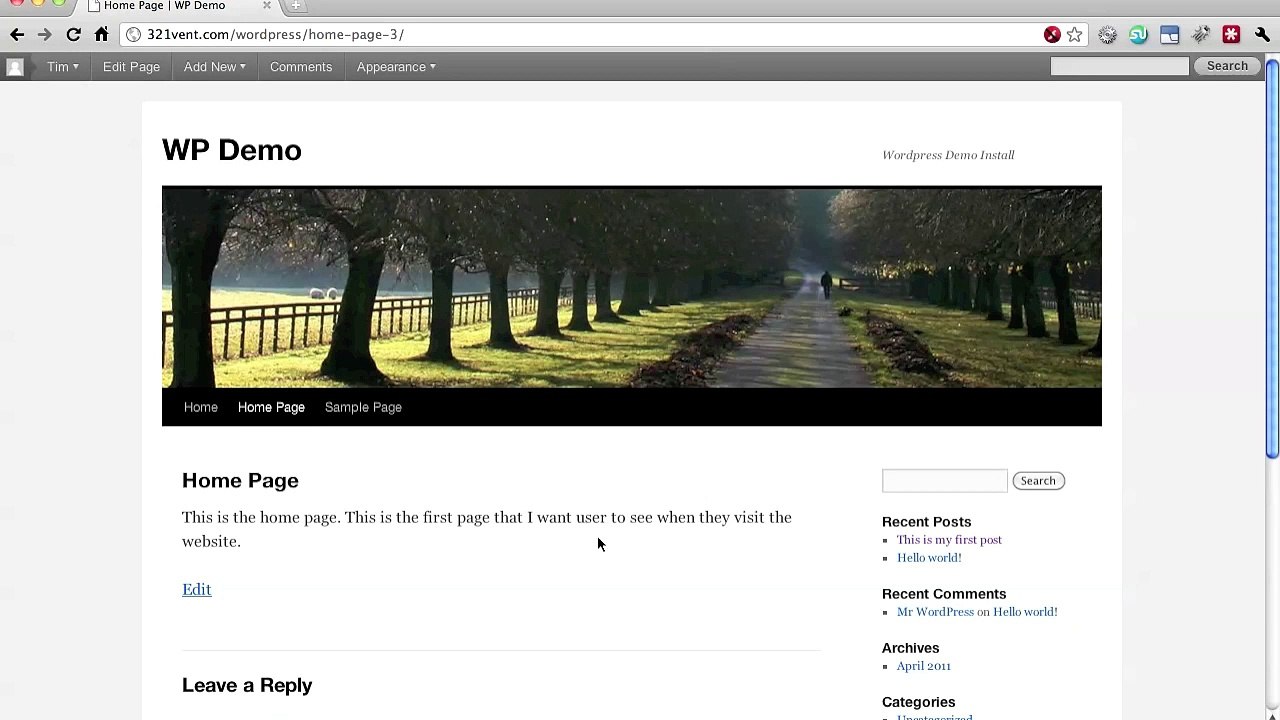Open Home in the navigation menu
The height and width of the screenshot is (720, 1280).
point(200,407)
